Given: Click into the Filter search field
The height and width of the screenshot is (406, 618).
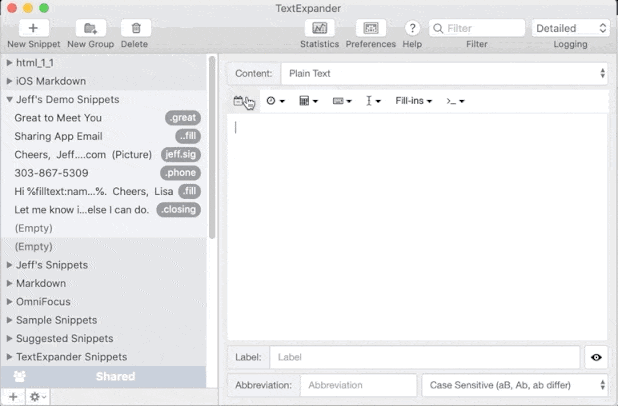Looking at the screenshot, I should (x=477, y=28).
